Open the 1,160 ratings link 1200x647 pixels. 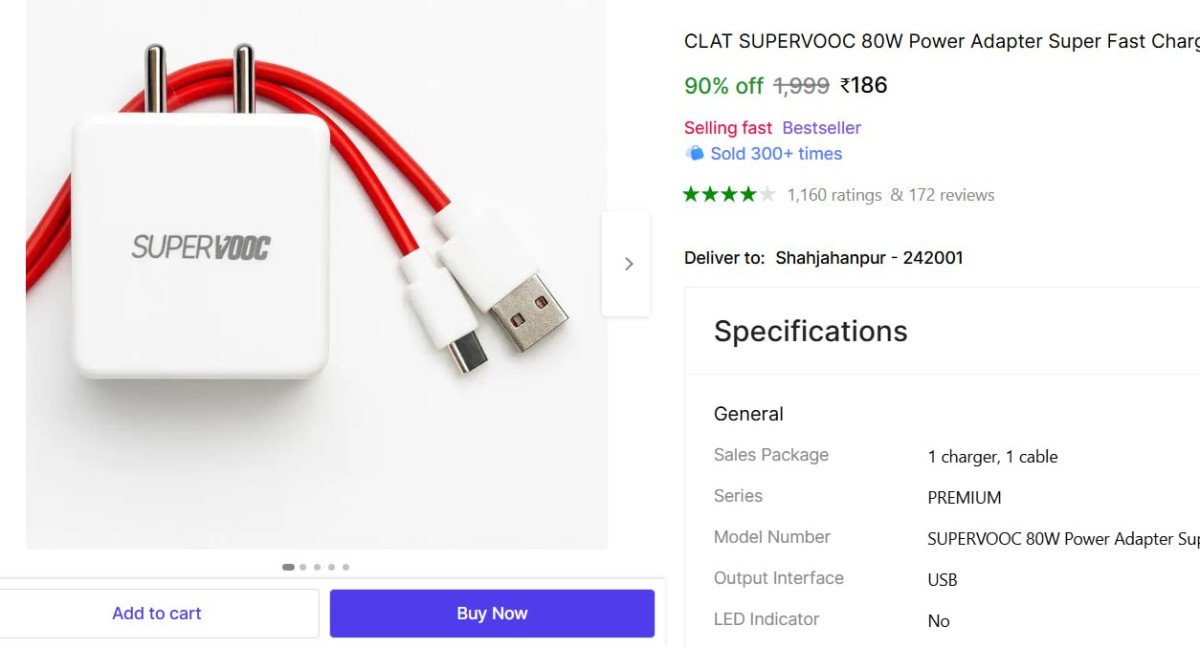(x=834, y=195)
